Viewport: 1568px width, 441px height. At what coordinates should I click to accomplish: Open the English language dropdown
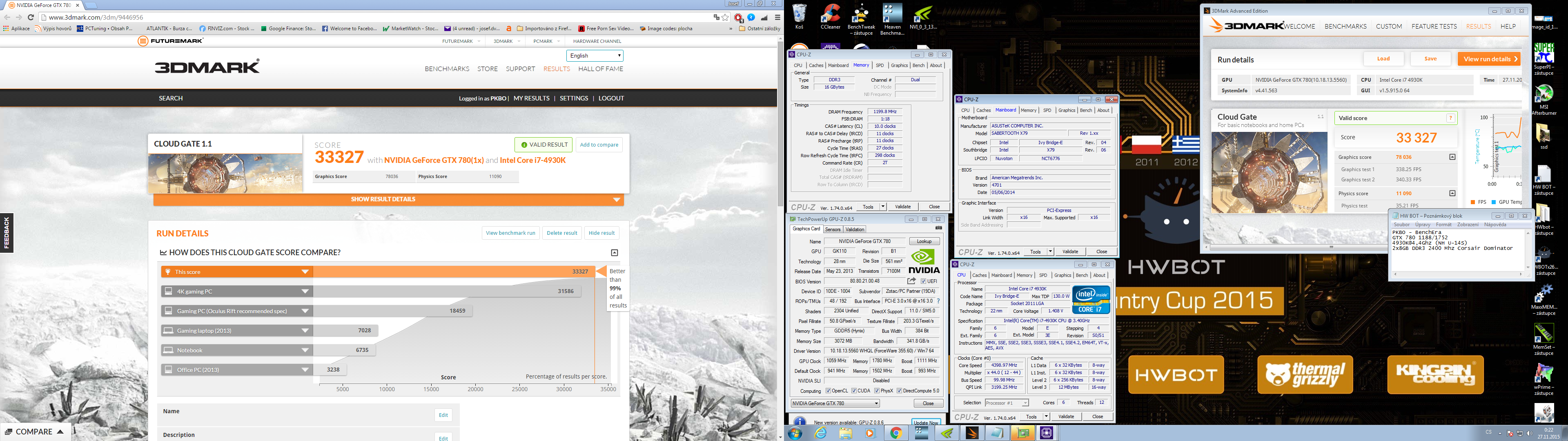595,56
